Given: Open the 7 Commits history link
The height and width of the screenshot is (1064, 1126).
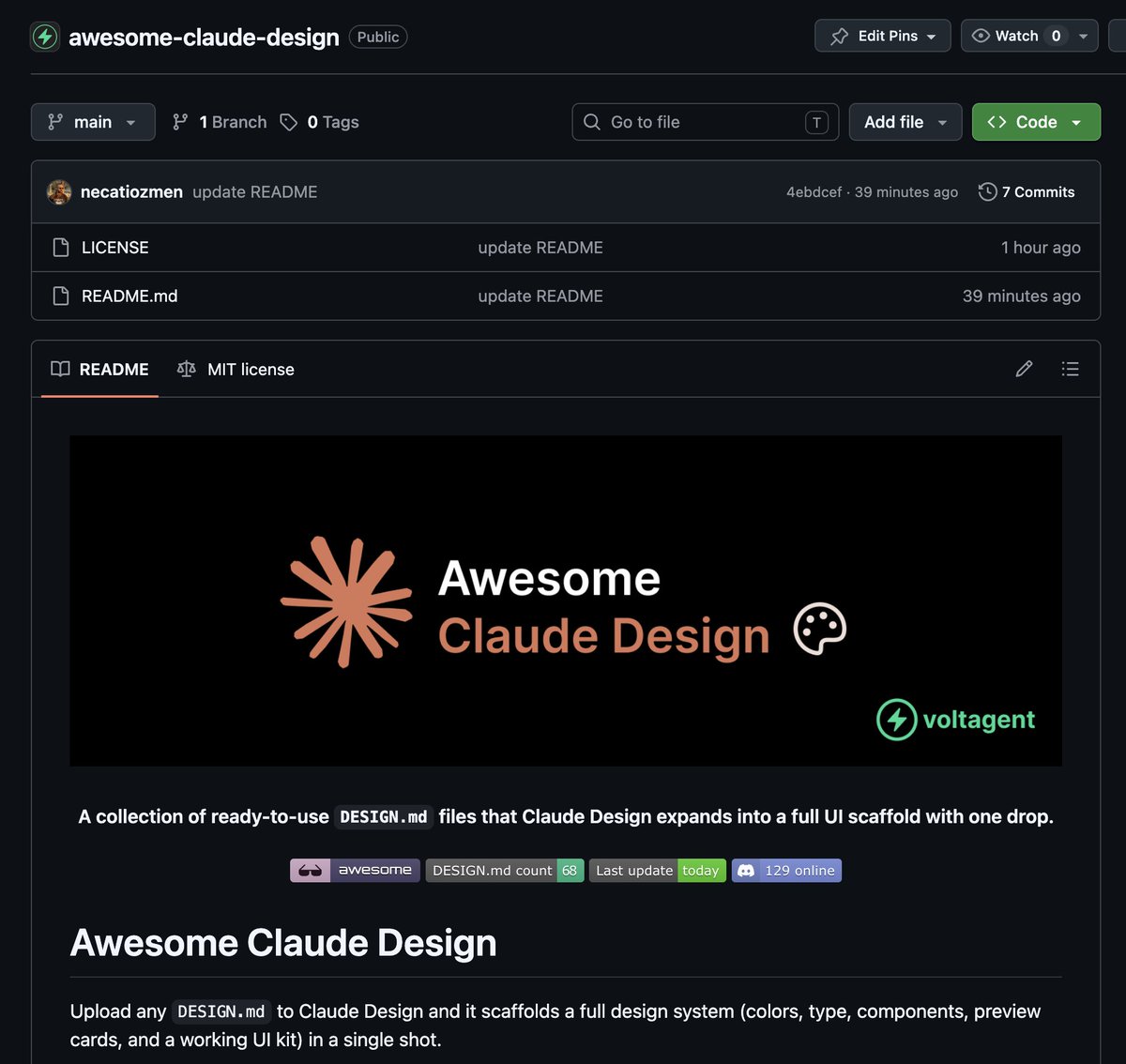Looking at the screenshot, I should tap(1027, 191).
